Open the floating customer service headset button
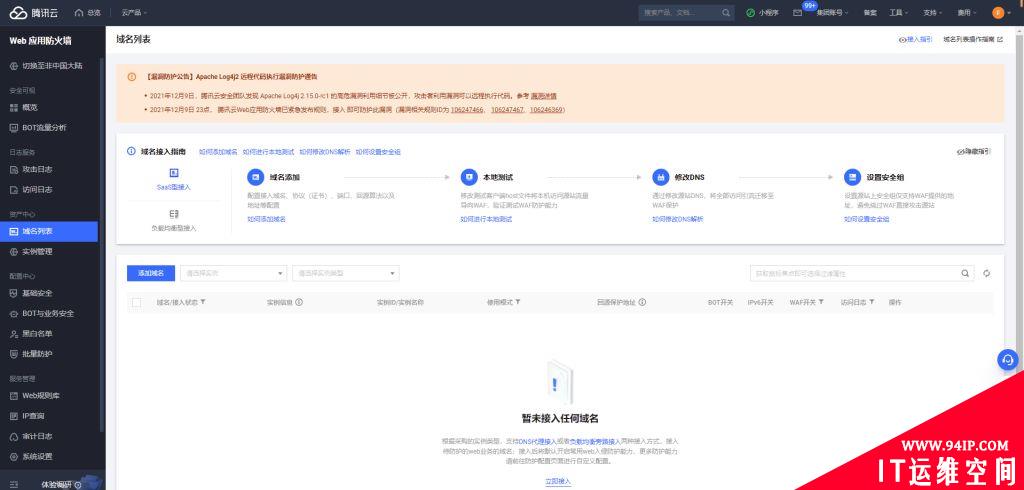 tap(1008, 360)
